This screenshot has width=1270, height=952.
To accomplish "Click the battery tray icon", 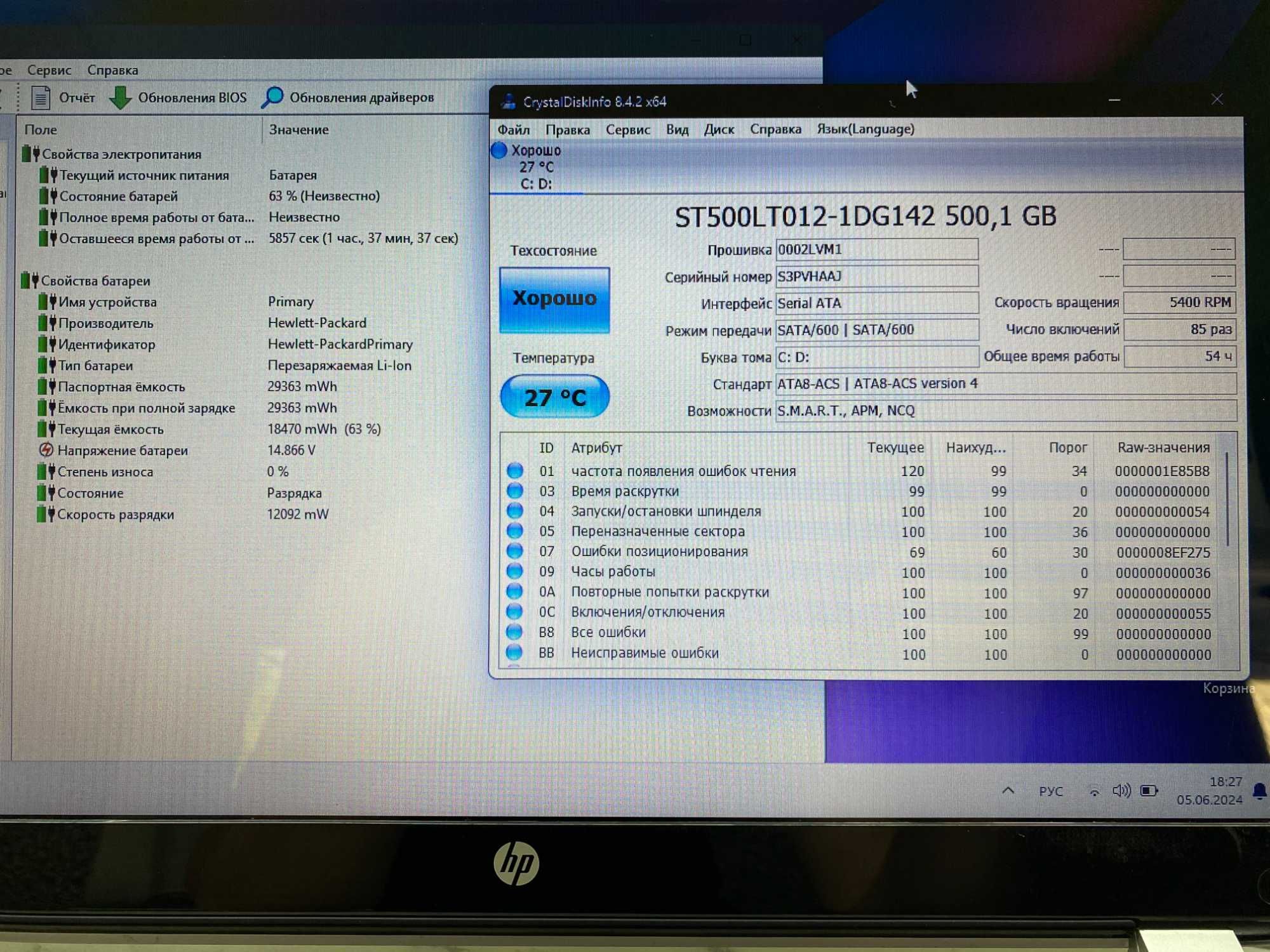I will [1149, 791].
